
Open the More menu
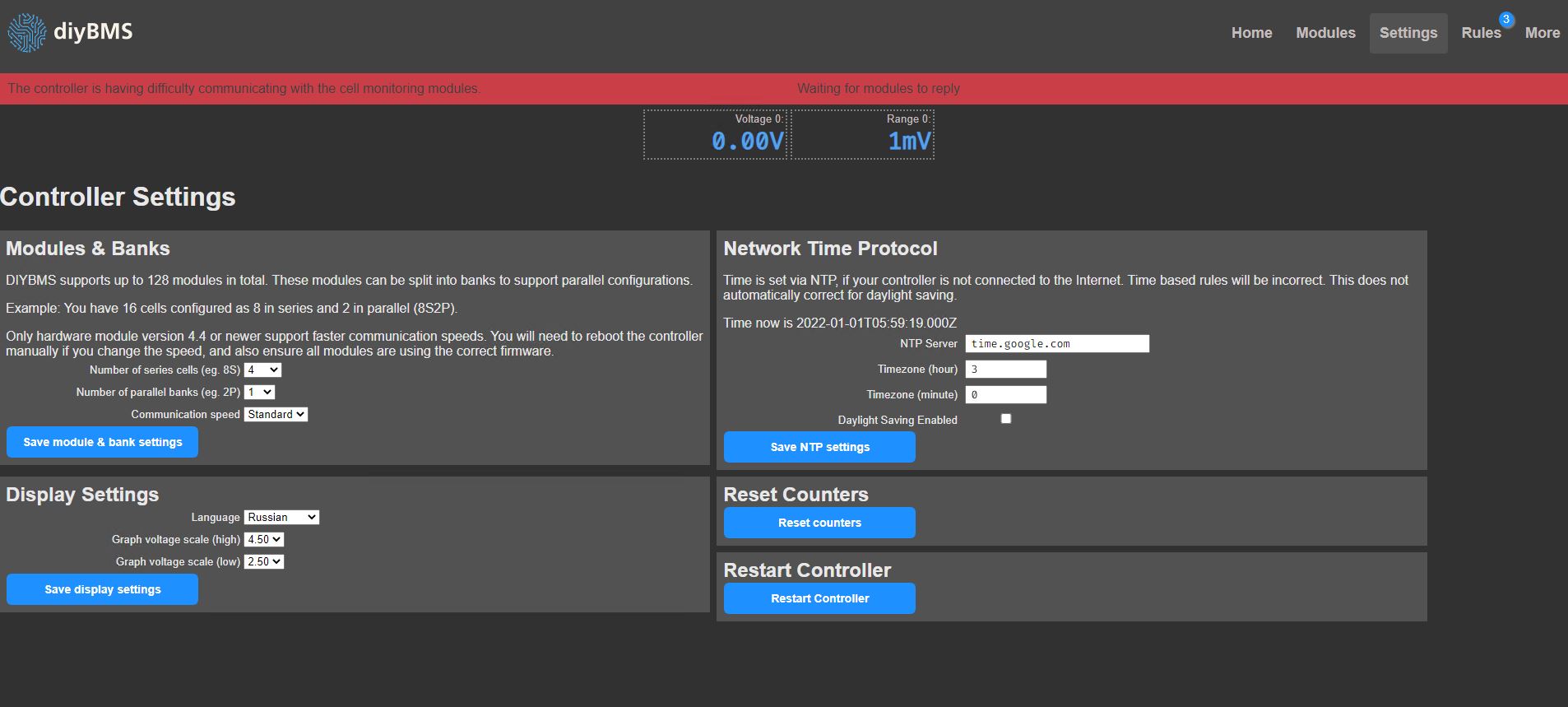1542,33
